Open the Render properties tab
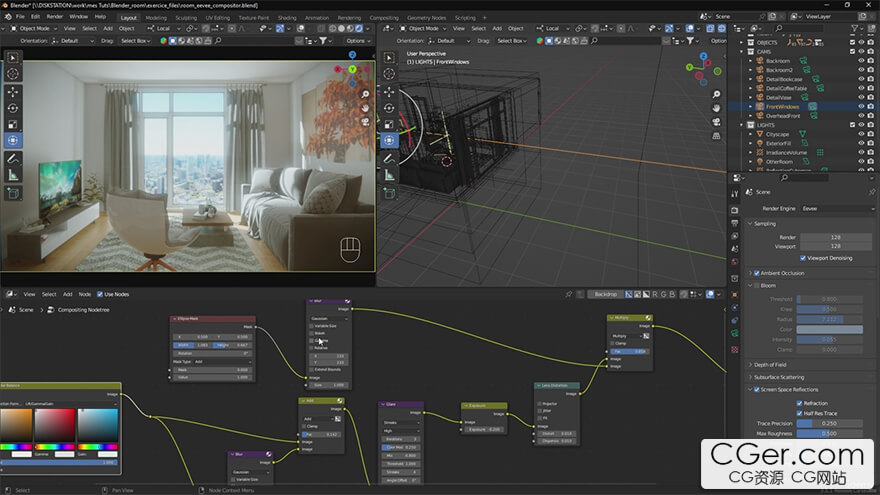 [x=735, y=210]
